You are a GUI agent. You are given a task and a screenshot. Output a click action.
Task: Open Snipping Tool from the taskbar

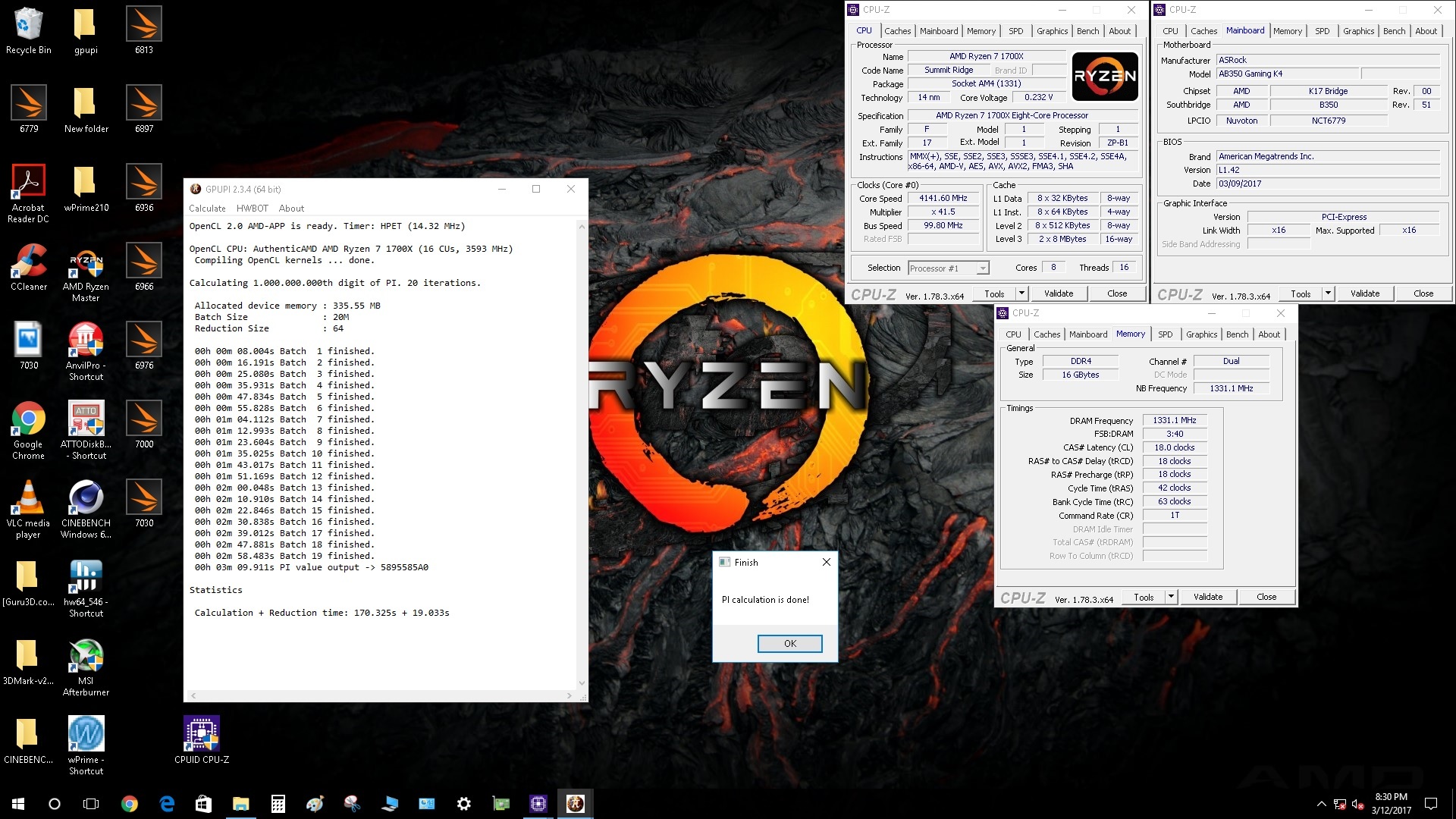352,804
